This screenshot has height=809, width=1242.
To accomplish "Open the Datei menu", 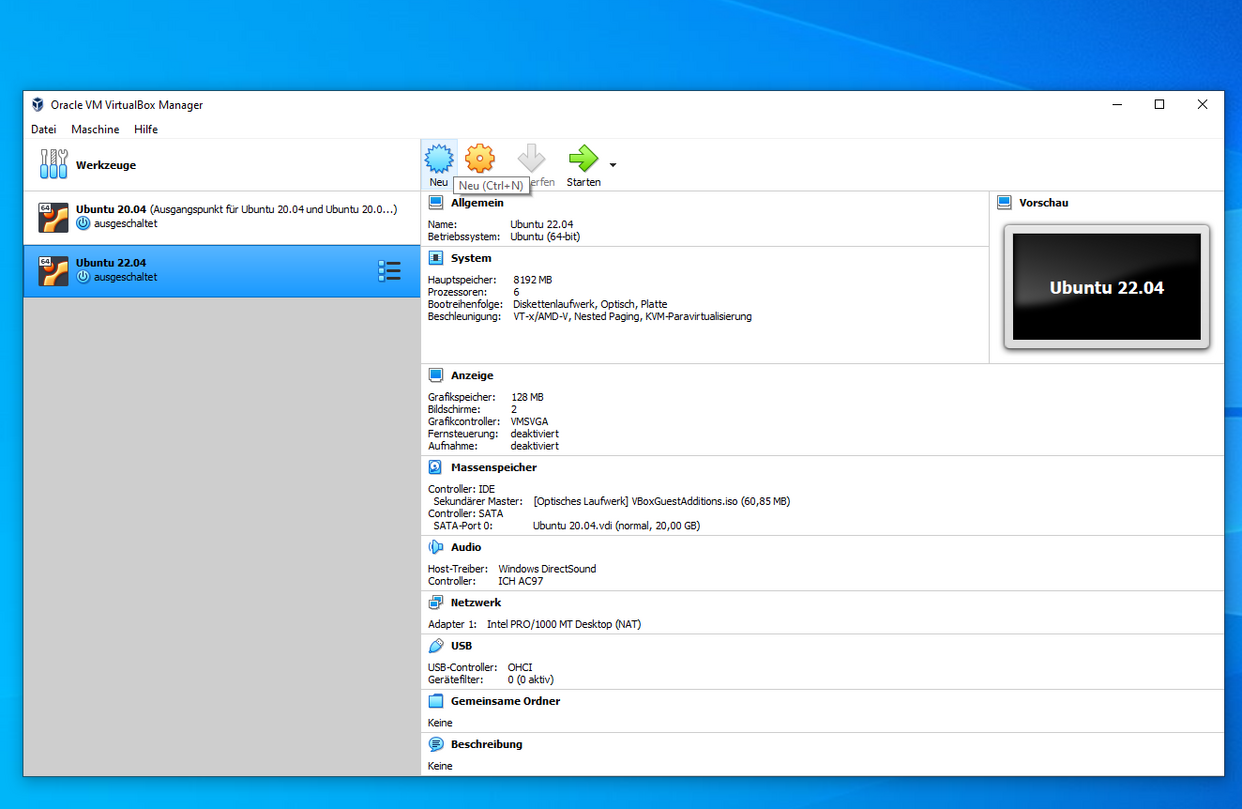I will coord(44,129).
